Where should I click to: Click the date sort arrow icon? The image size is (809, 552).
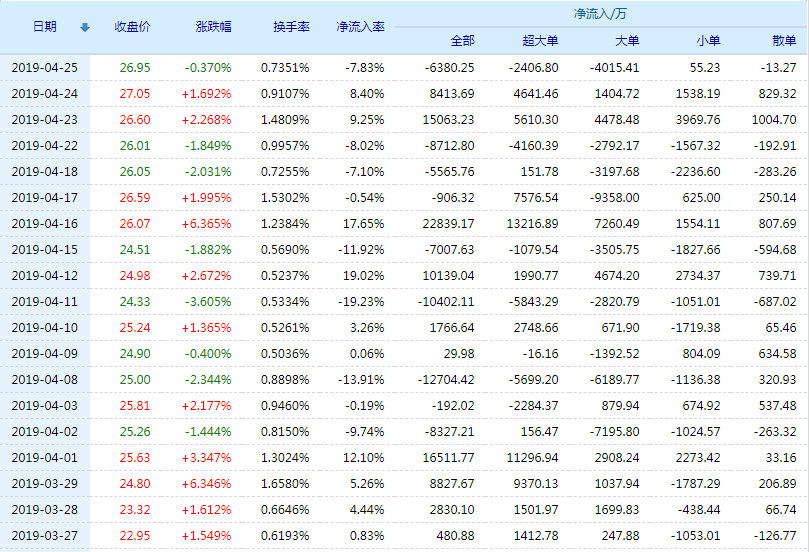85,27
